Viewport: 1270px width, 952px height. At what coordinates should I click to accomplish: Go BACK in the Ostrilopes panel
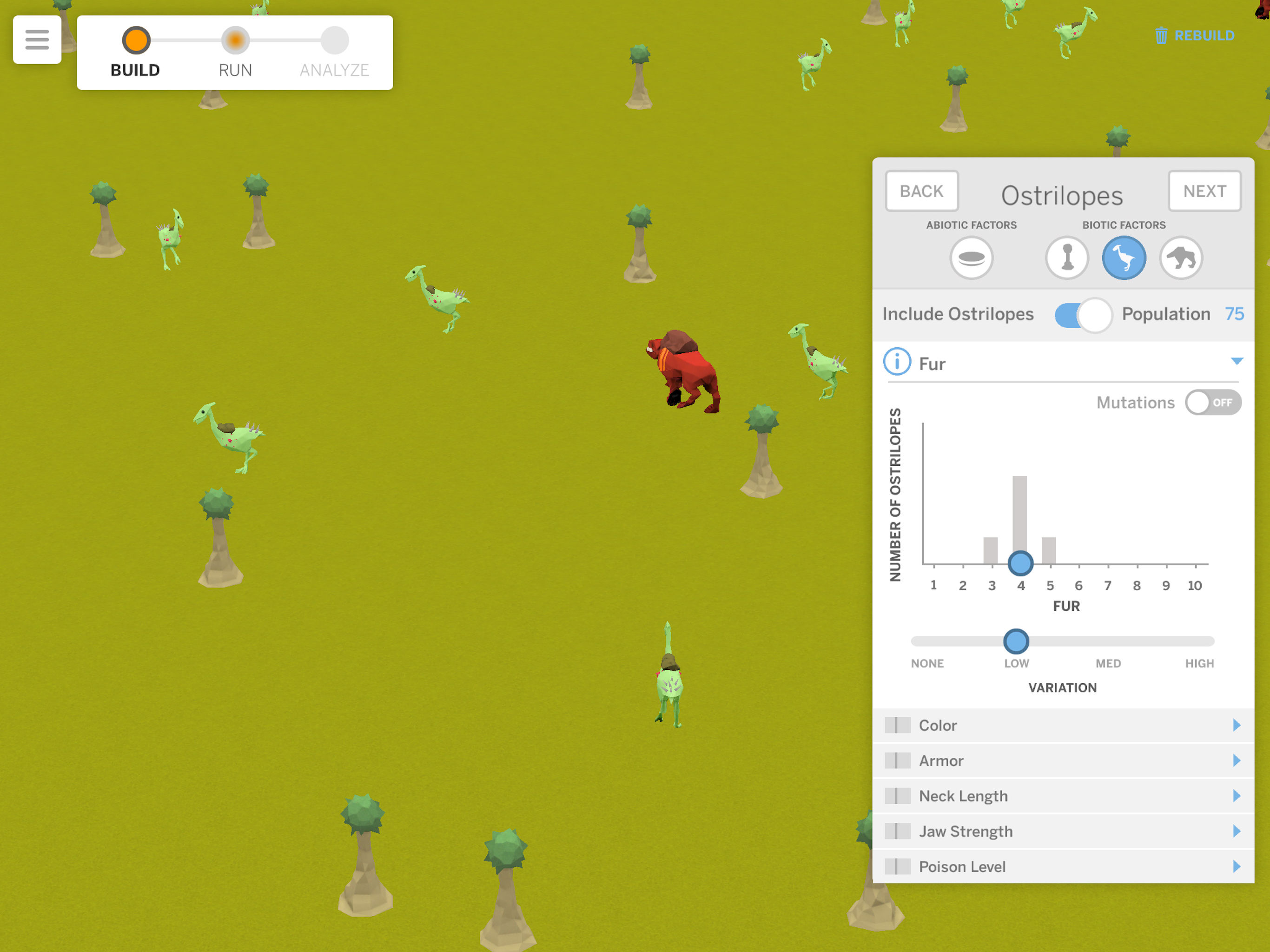click(x=921, y=191)
